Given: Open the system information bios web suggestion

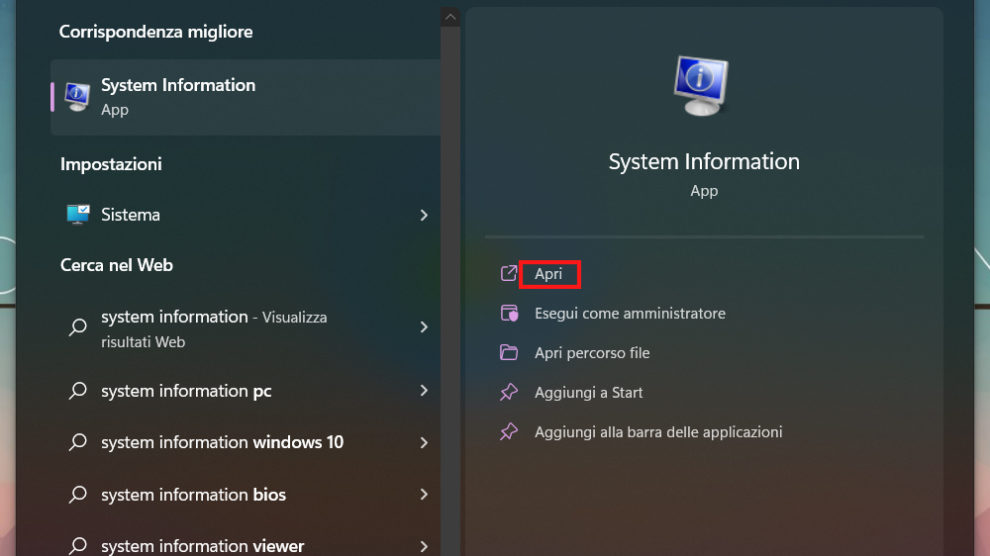Looking at the screenshot, I should [x=194, y=495].
